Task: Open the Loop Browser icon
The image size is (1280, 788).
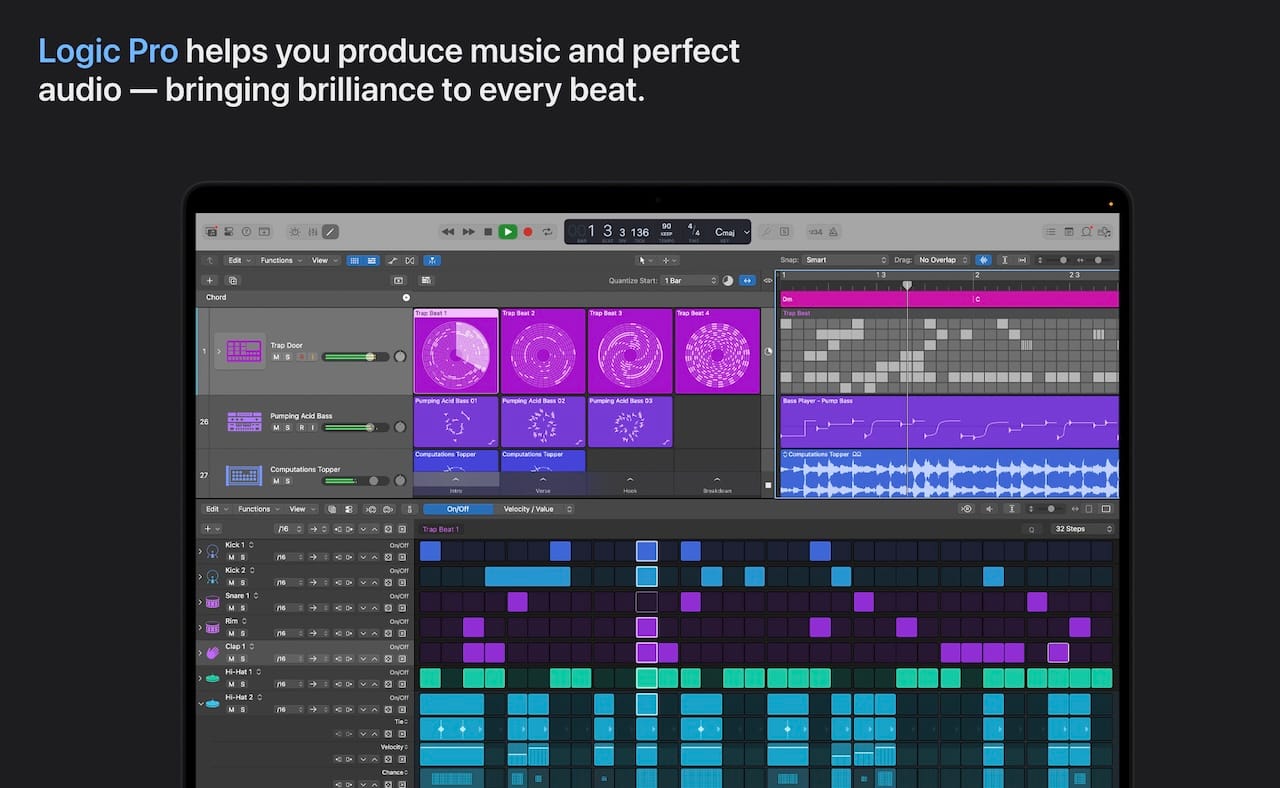Action: coord(1088,232)
